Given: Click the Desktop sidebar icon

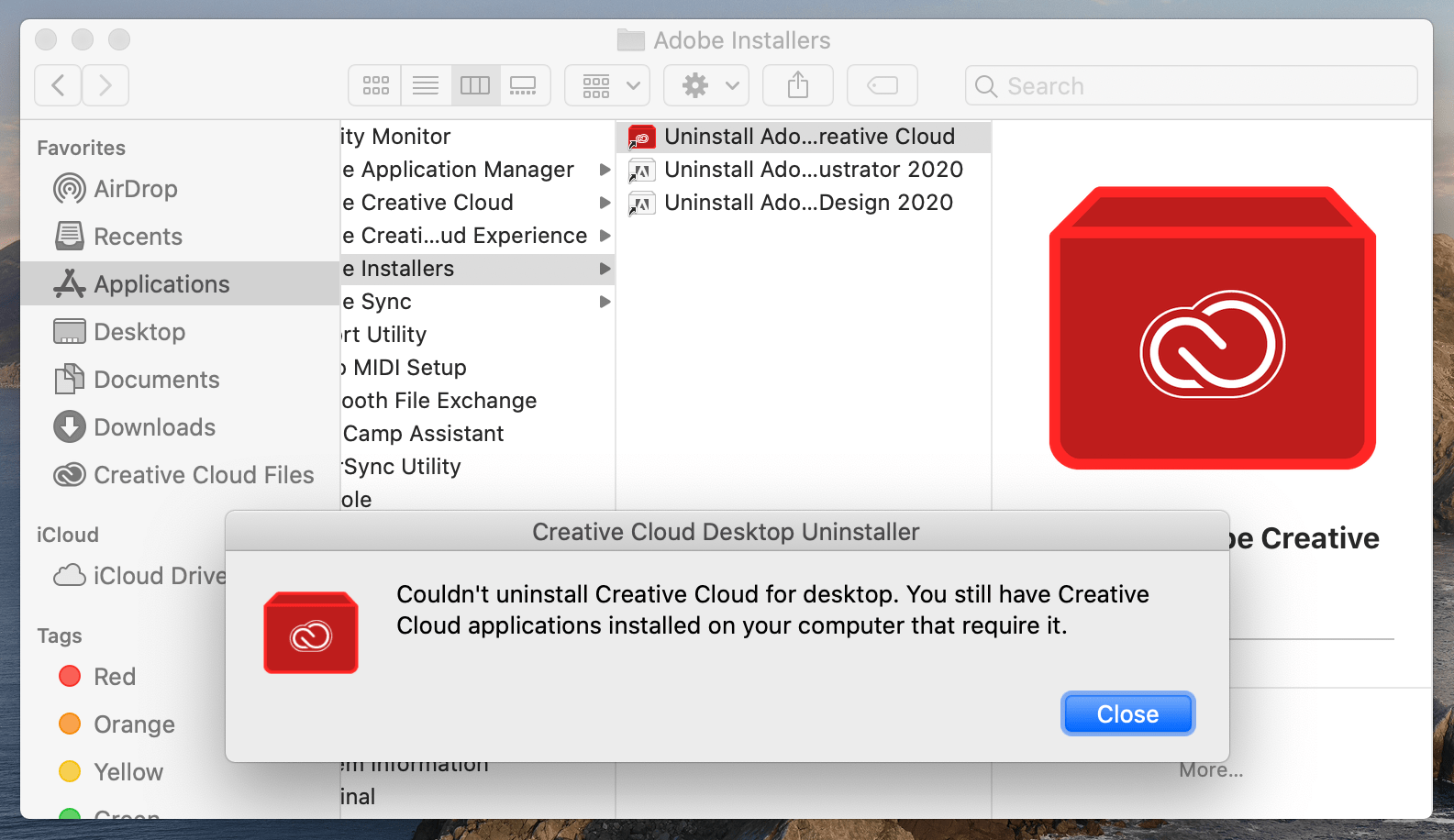Looking at the screenshot, I should click(70, 332).
